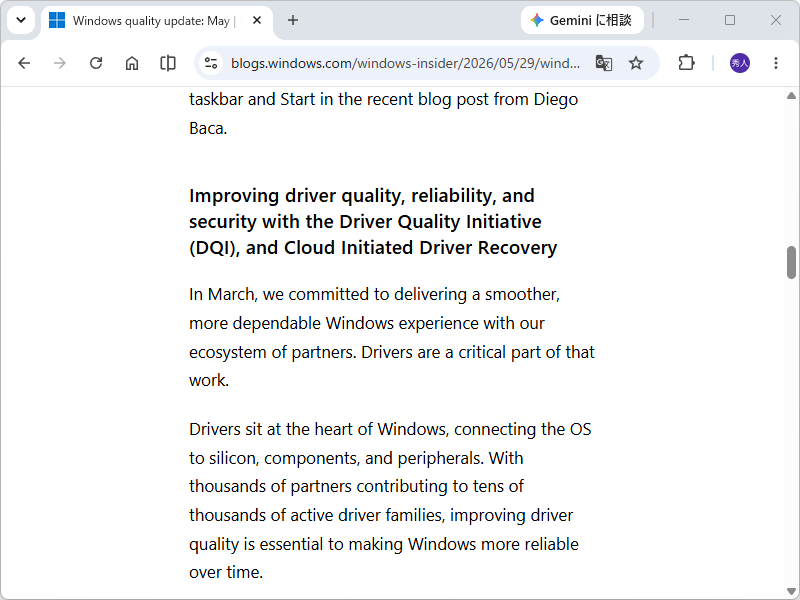The height and width of the screenshot is (600, 800).
Task: Click the vertical scrollbar thumb
Action: (x=791, y=262)
